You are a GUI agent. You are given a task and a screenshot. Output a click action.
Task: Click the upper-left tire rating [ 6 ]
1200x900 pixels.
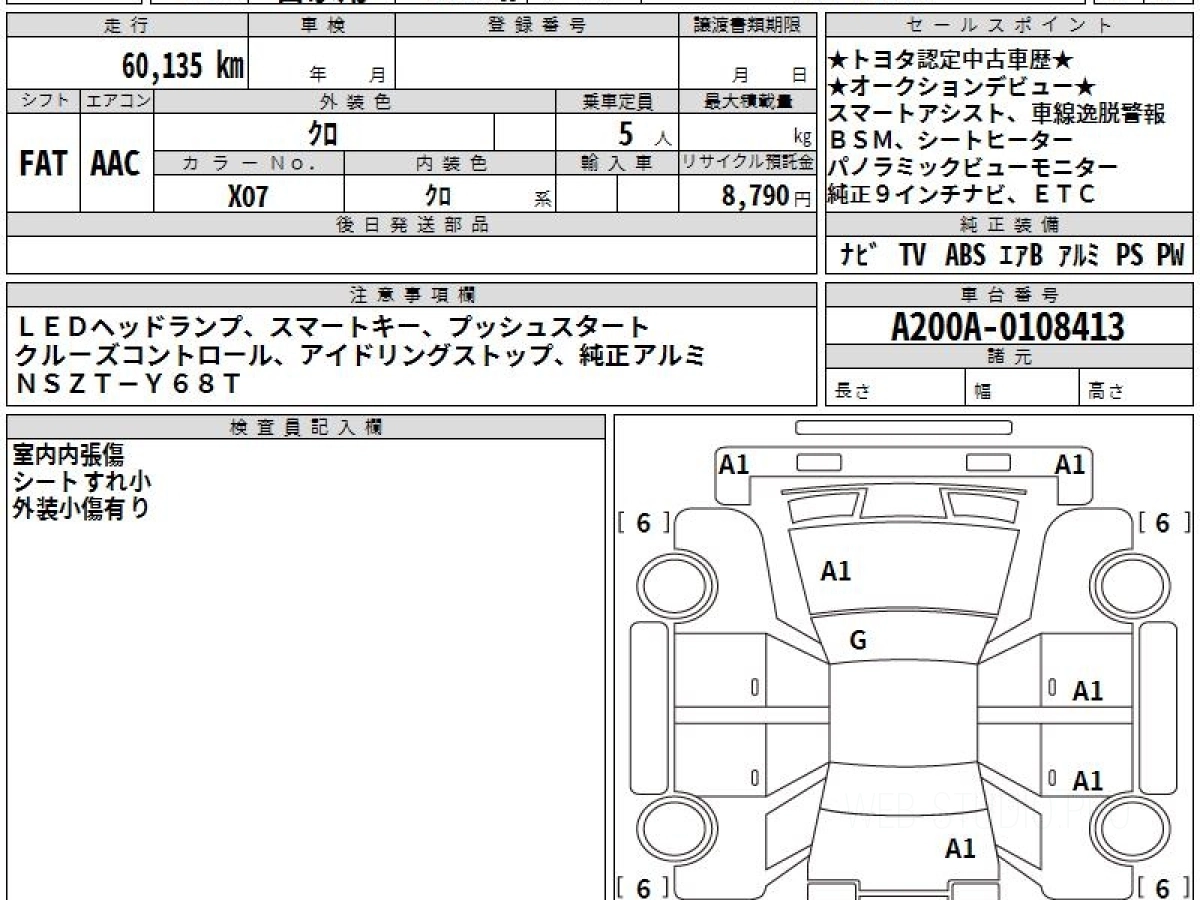tap(643, 523)
